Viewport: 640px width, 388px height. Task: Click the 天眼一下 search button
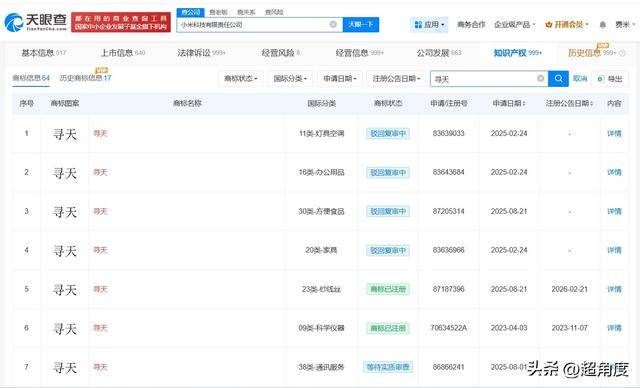(361, 24)
